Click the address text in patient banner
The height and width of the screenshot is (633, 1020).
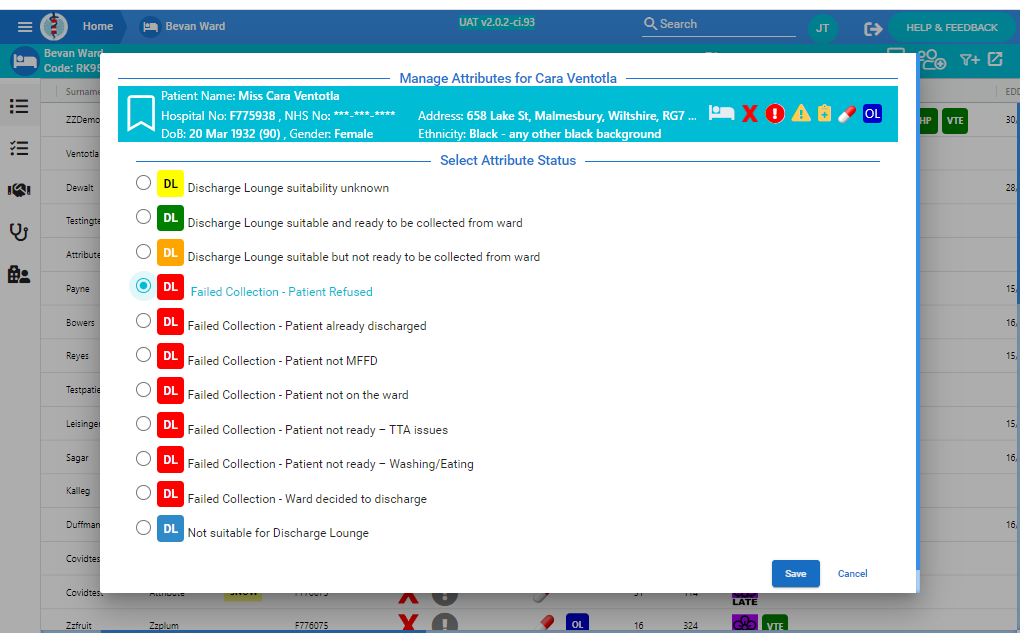pos(557,116)
